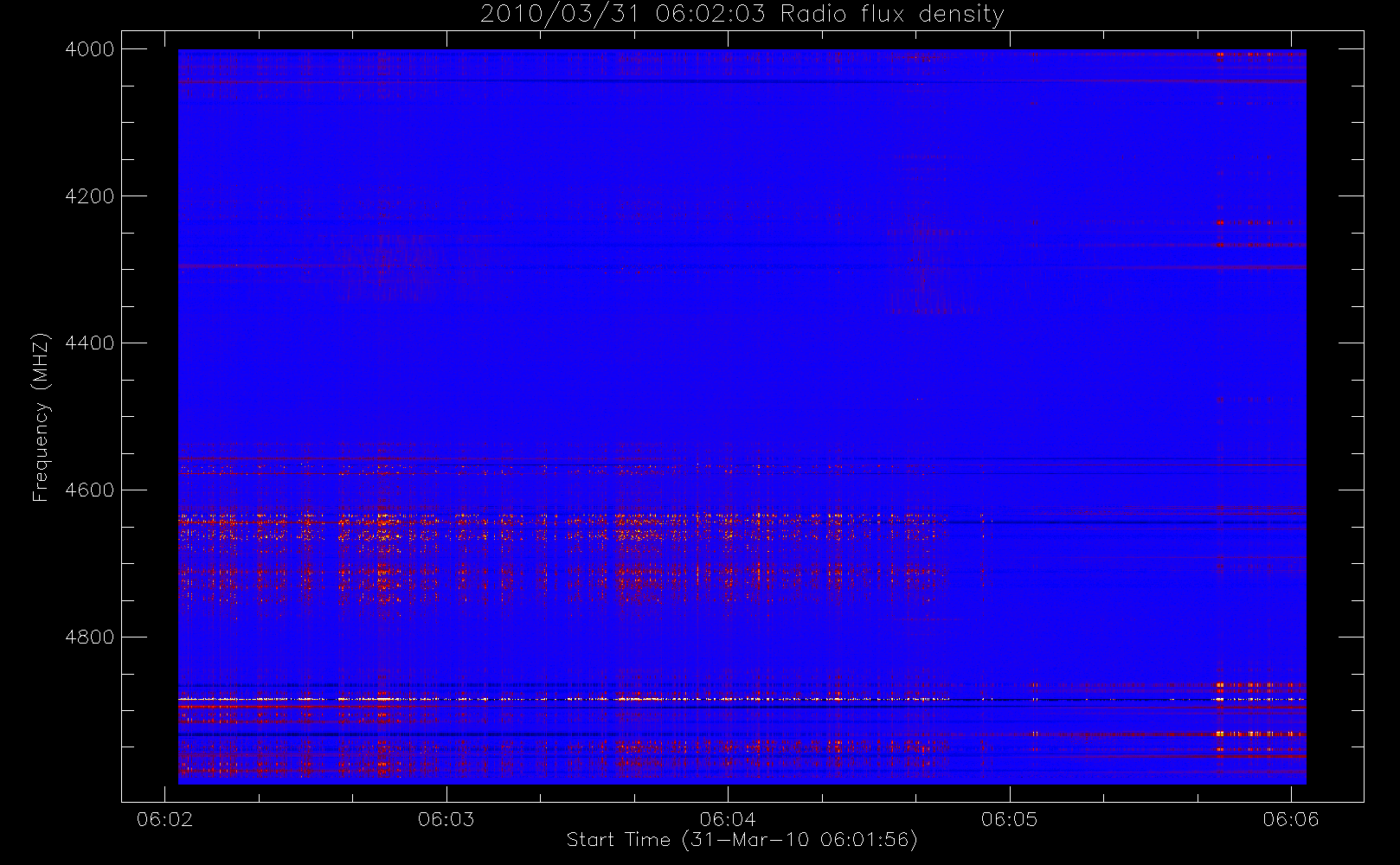Click the 4200 frequency tick label

pyautogui.click(x=90, y=196)
